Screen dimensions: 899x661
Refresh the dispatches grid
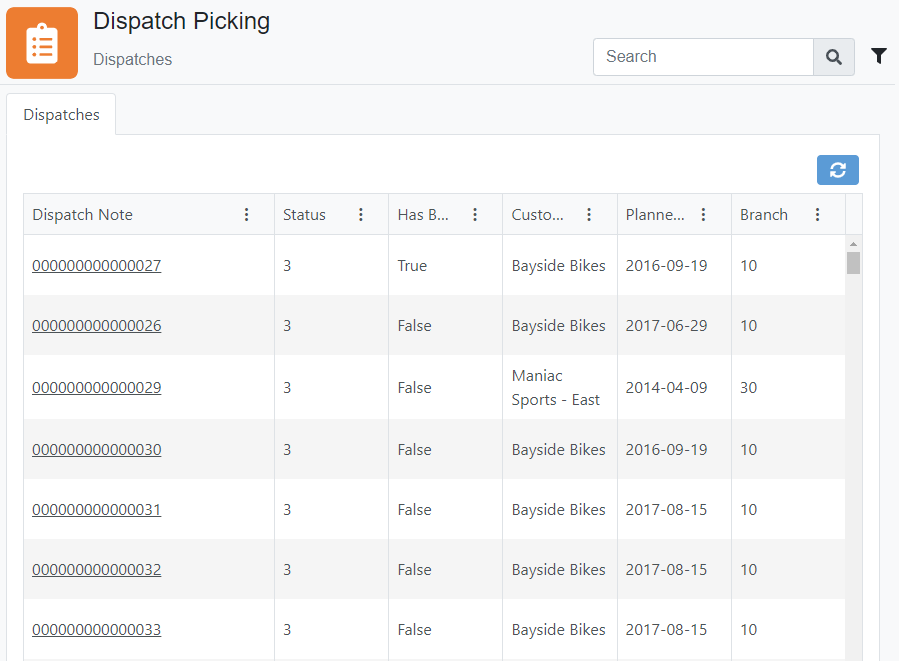coord(838,170)
